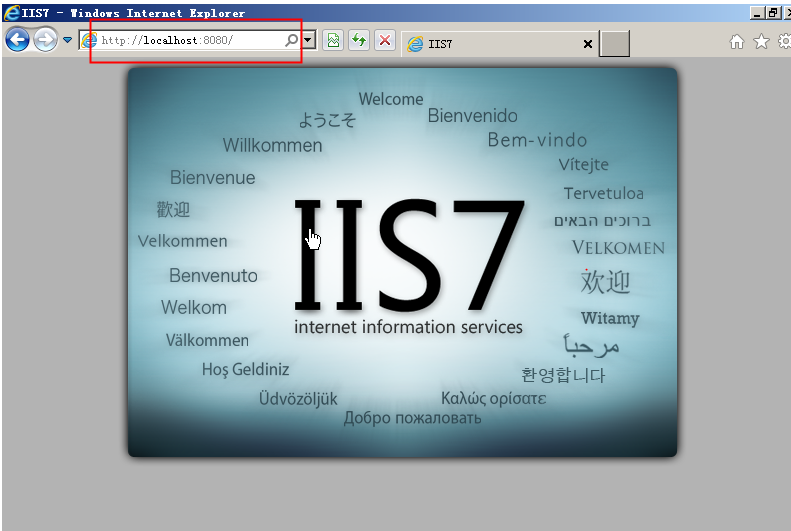791x531 pixels.
Task: Open a new tab with the blank tab button
Action: (x=614, y=44)
